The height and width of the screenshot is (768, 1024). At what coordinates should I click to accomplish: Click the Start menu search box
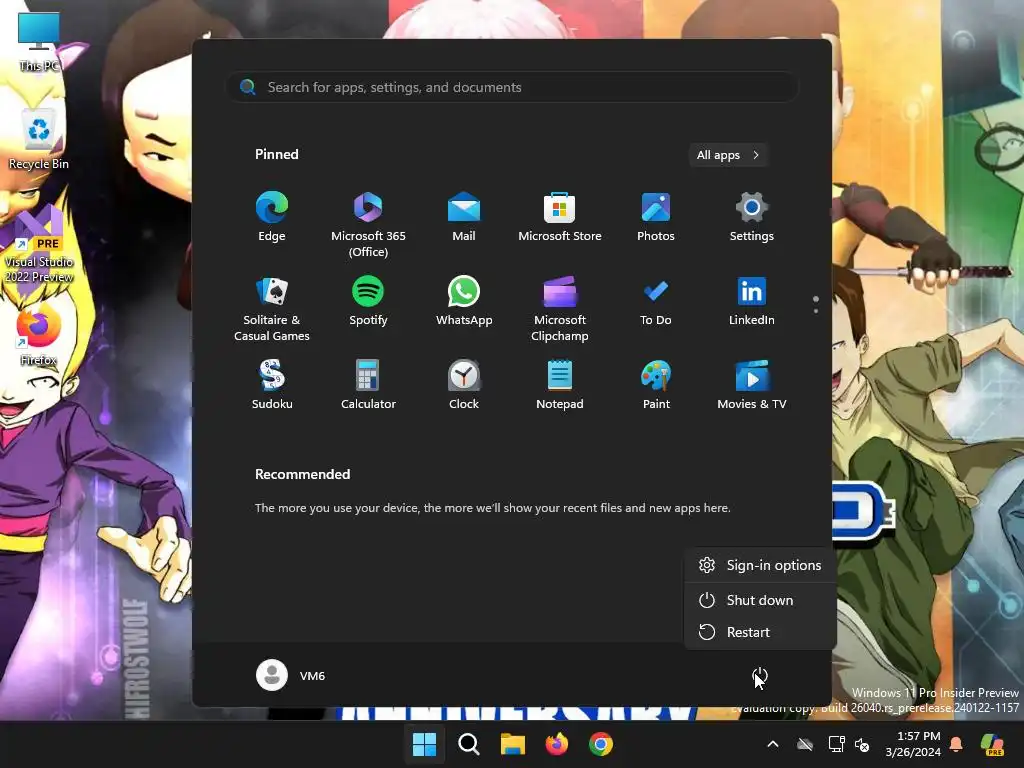[x=511, y=88]
